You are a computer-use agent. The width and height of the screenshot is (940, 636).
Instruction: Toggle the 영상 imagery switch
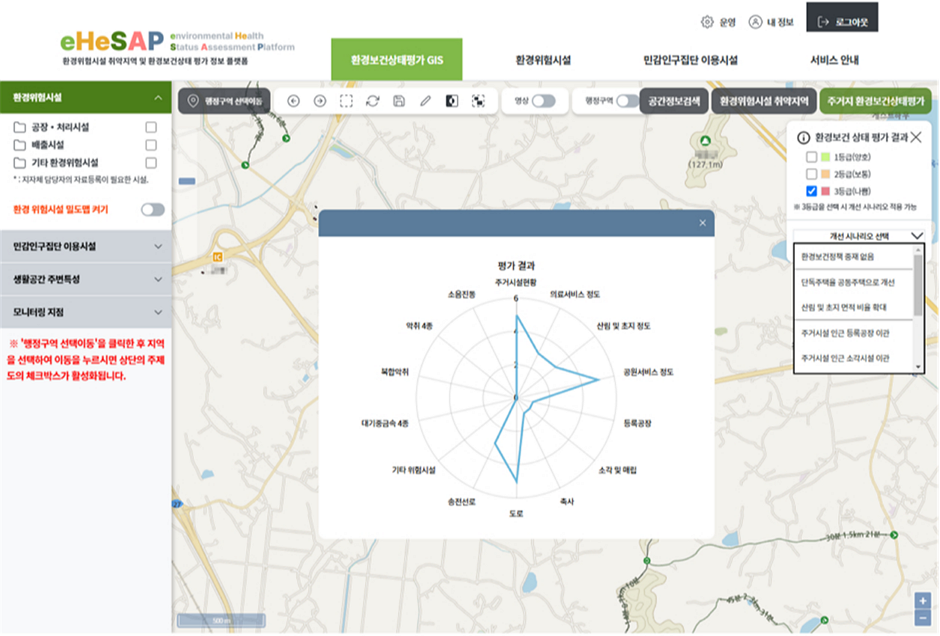544,101
